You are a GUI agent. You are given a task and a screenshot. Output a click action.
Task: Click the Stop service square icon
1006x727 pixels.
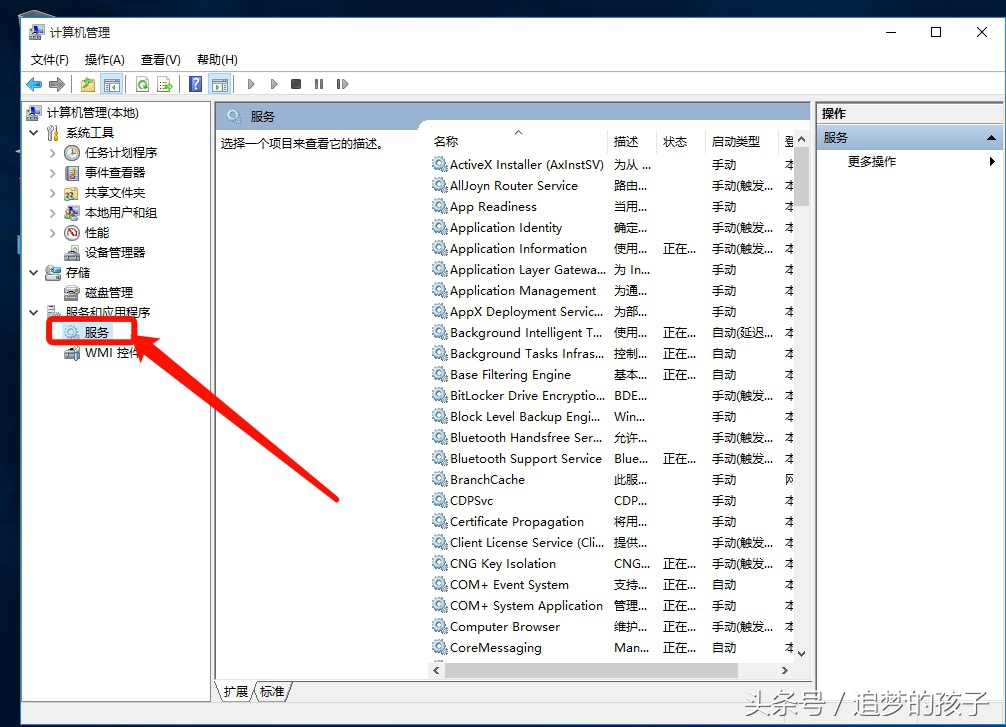pyautogui.click(x=296, y=84)
